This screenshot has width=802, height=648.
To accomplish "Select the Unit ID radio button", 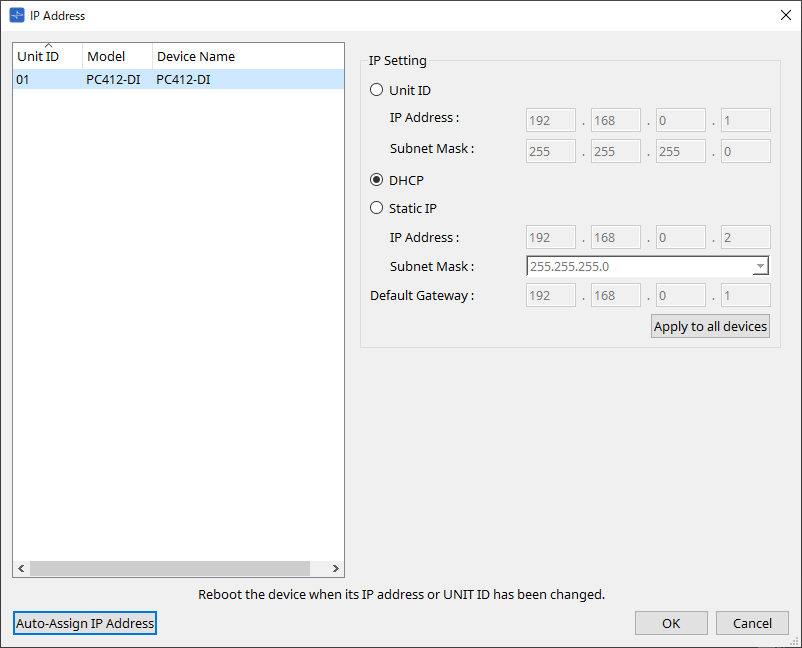I will (x=376, y=90).
